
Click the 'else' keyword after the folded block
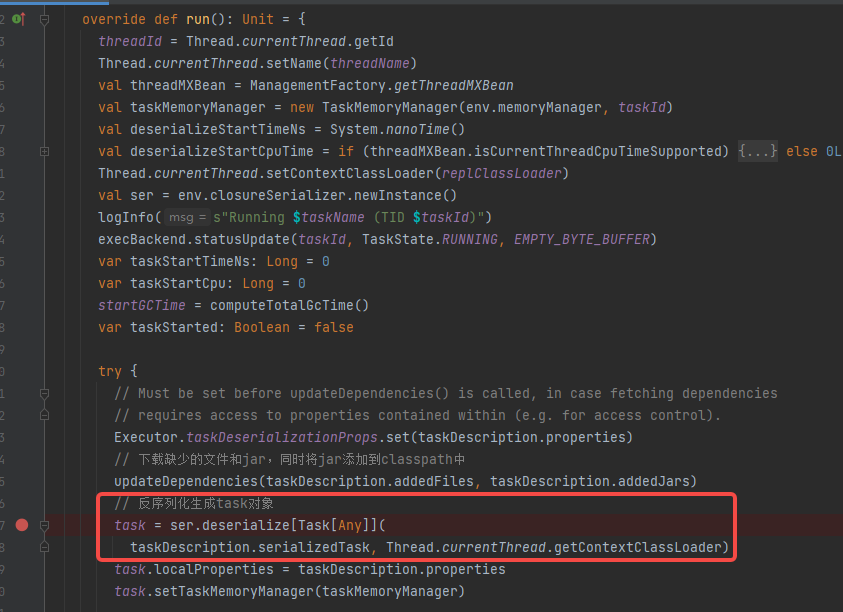[802, 152]
